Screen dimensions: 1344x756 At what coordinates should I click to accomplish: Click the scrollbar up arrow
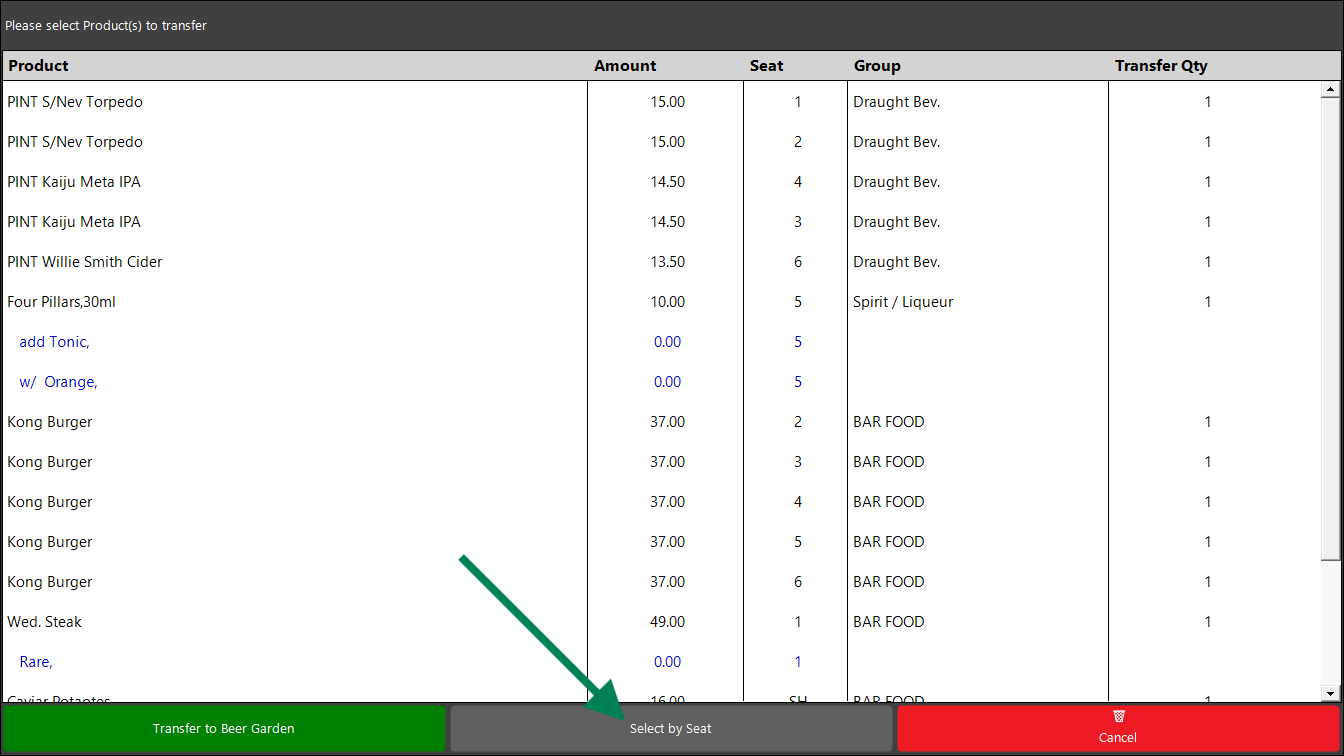(1330, 90)
